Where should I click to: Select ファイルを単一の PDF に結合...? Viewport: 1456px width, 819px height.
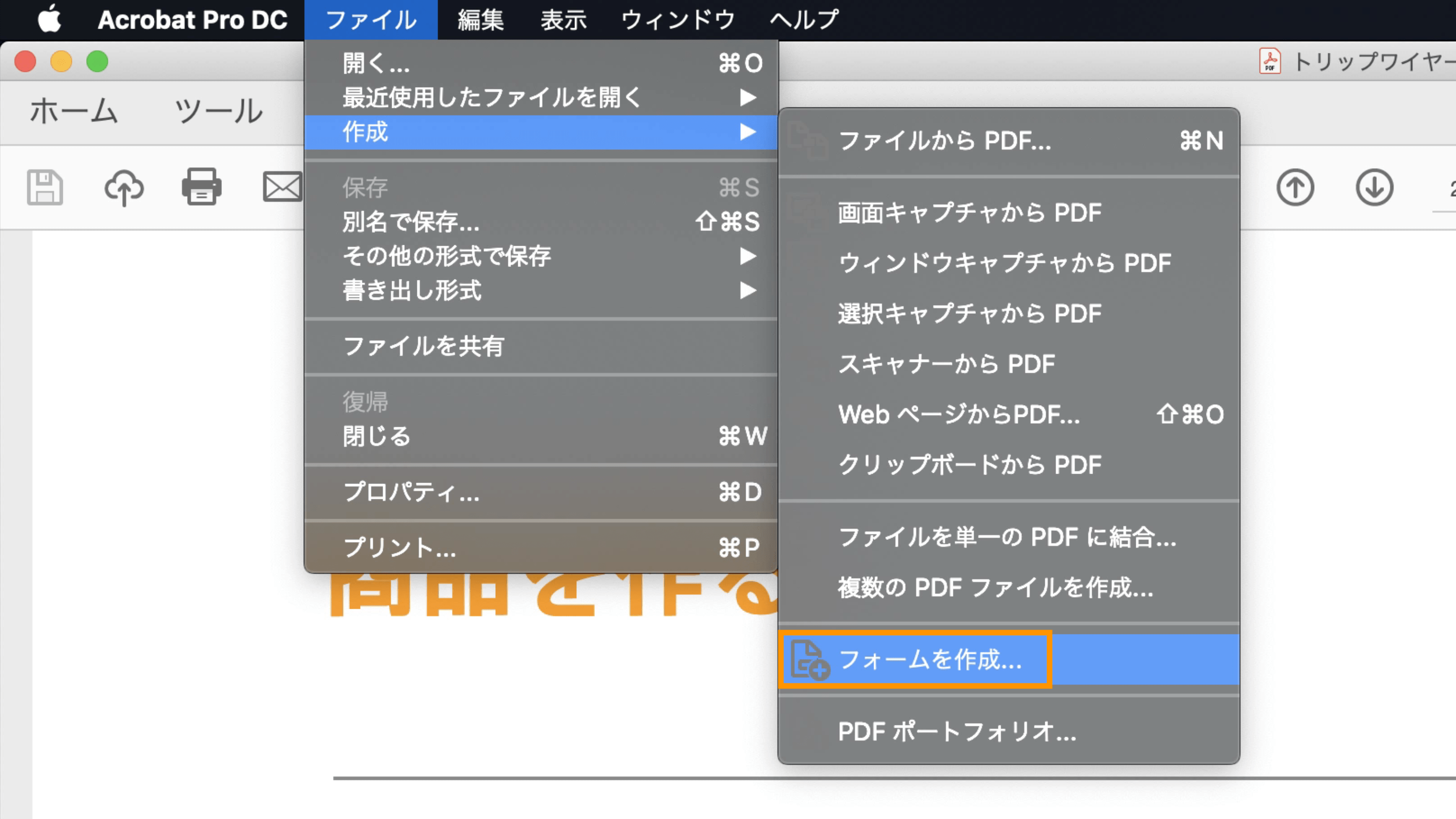coord(1009,537)
